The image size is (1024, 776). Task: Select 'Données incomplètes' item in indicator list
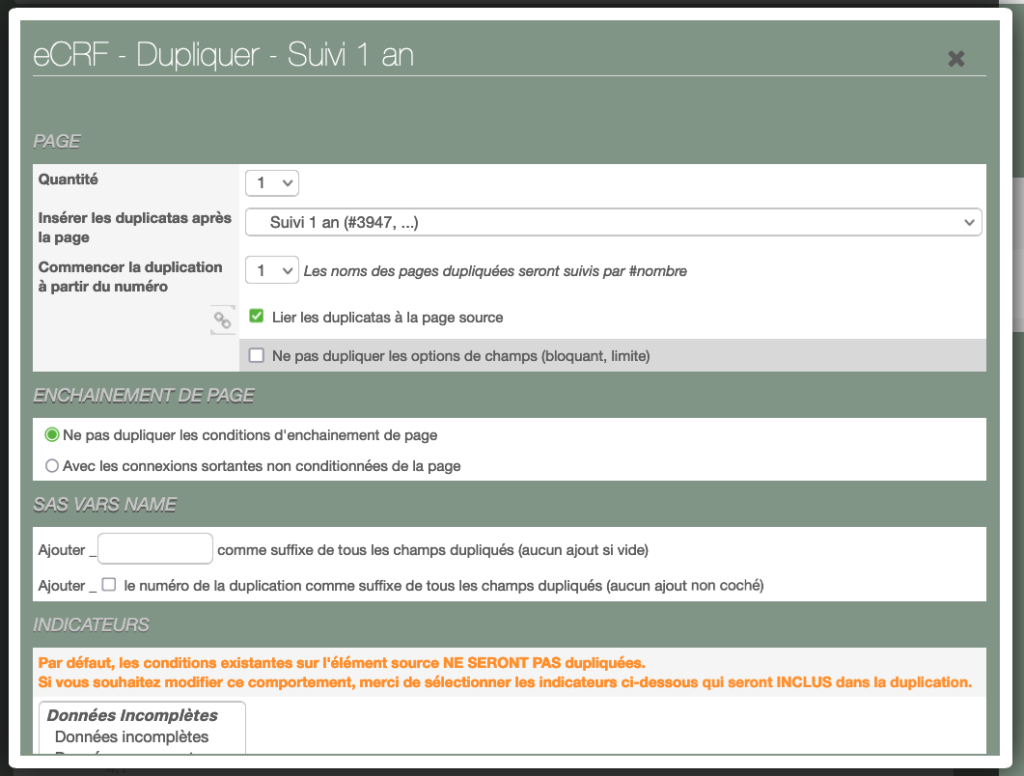pos(132,737)
